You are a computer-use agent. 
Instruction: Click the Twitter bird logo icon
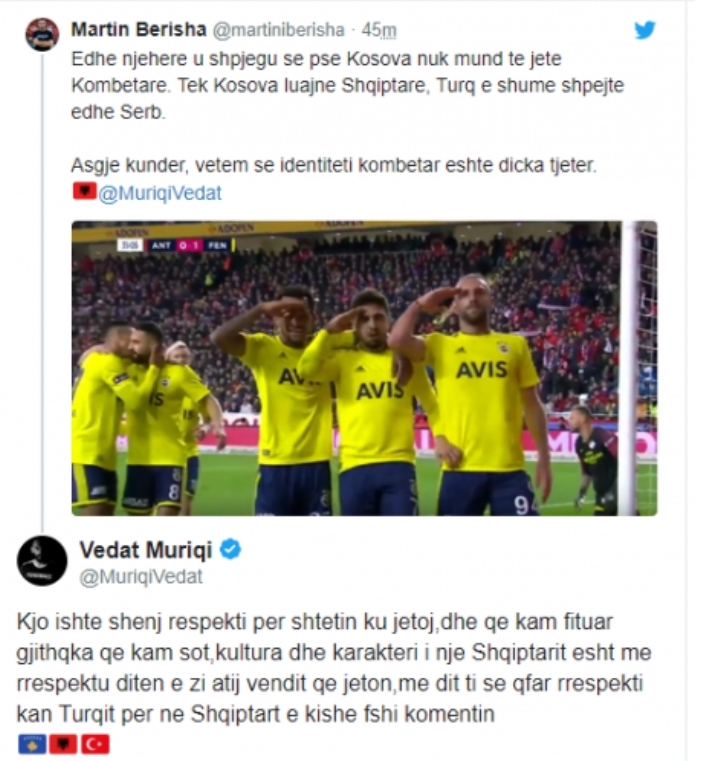coord(645,30)
